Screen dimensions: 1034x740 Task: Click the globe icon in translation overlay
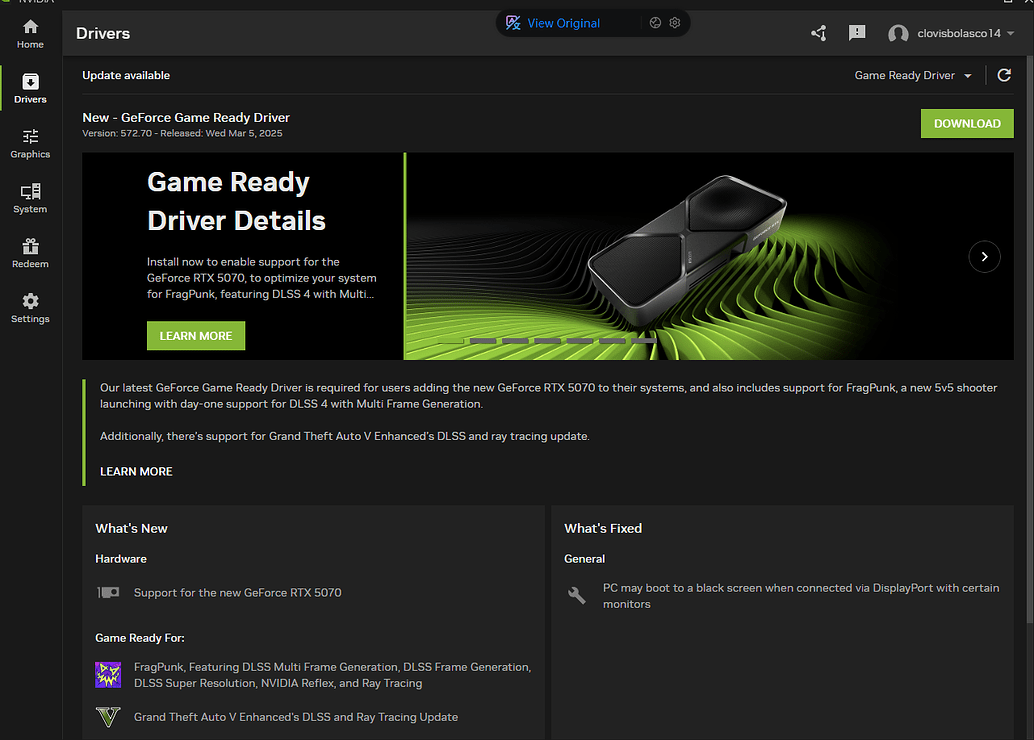coord(655,23)
